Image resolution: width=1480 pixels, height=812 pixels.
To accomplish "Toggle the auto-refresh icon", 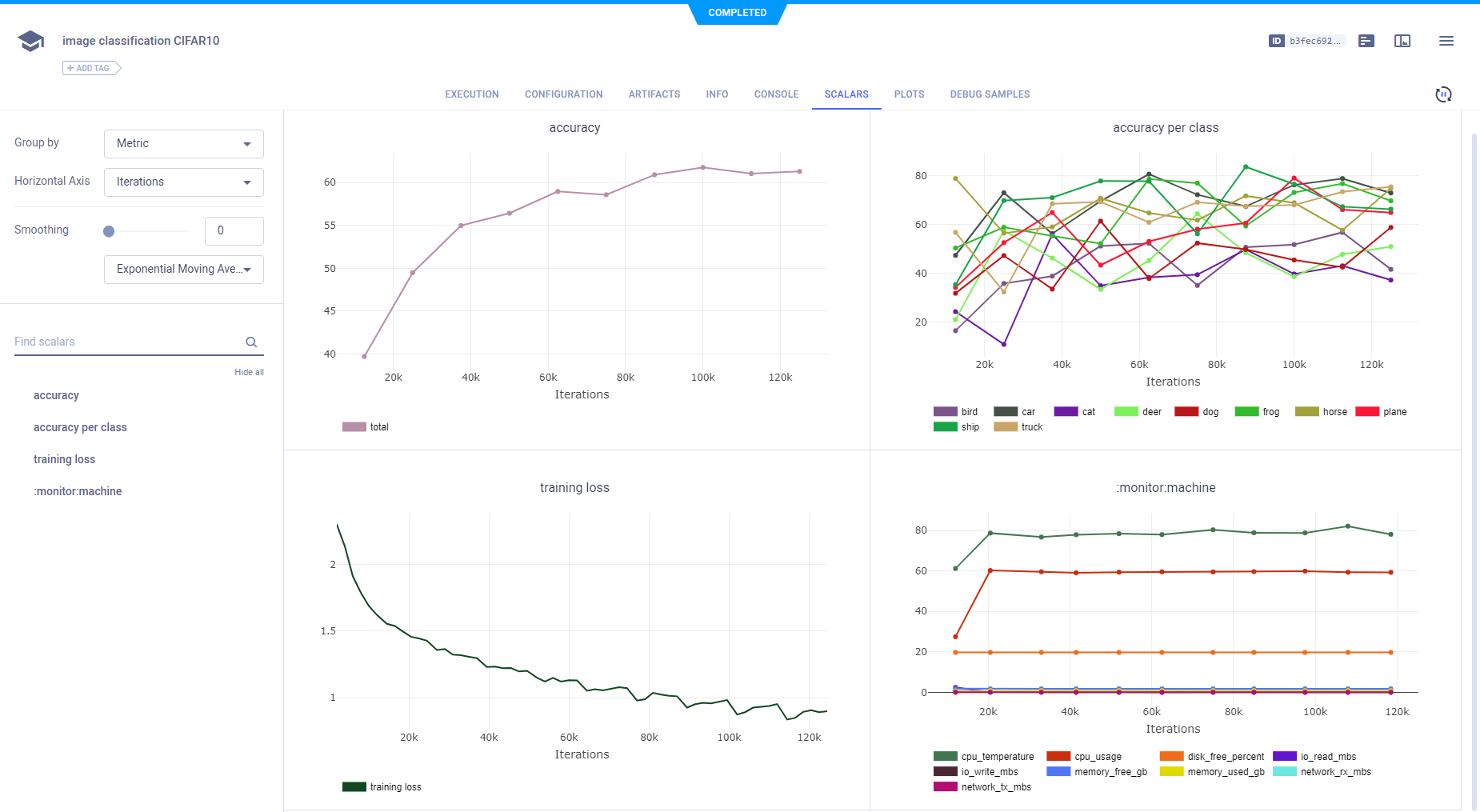I will pyautogui.click(x=1443, y=94).
